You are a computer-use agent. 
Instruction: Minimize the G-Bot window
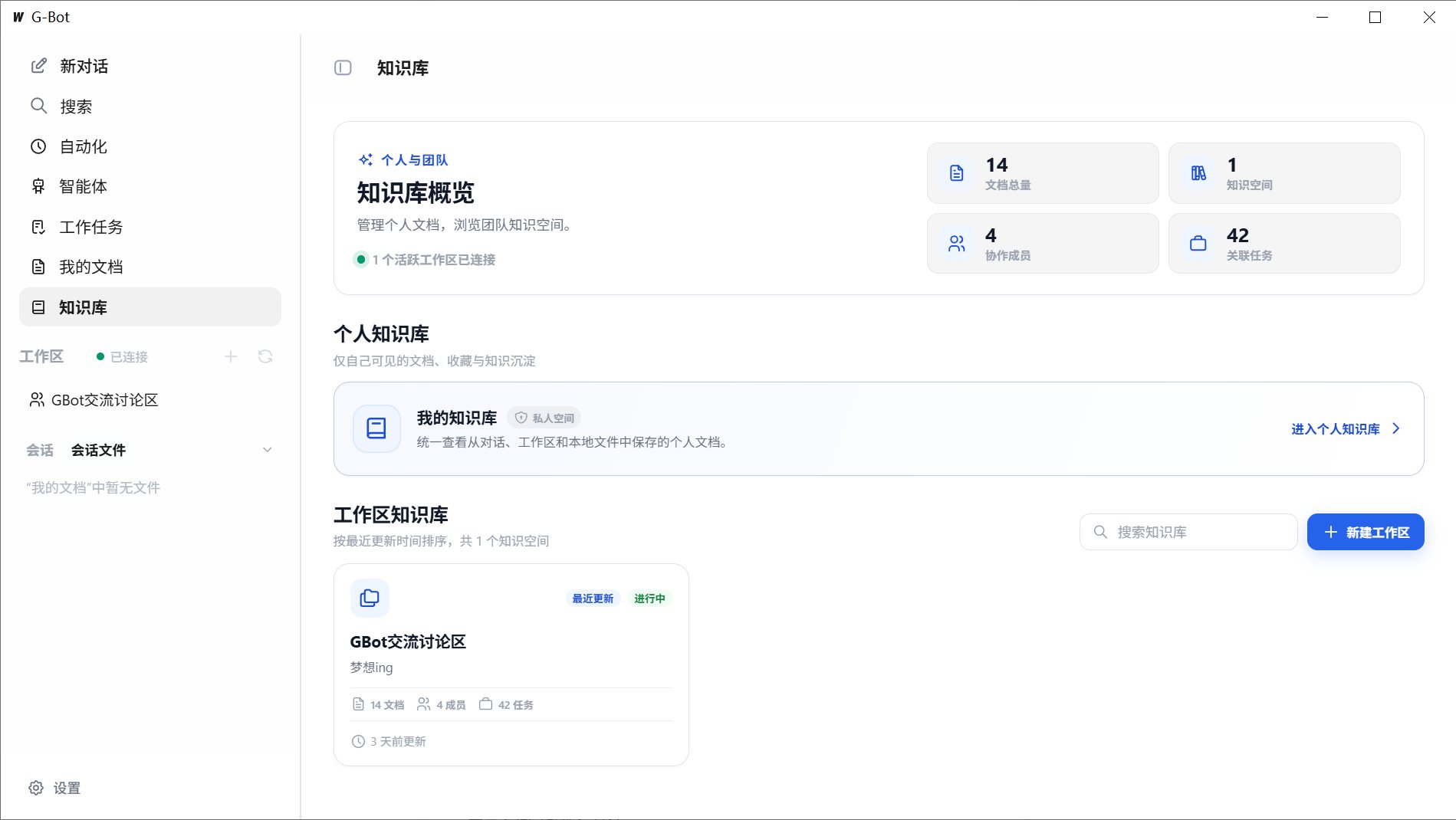pos(1322,17)
